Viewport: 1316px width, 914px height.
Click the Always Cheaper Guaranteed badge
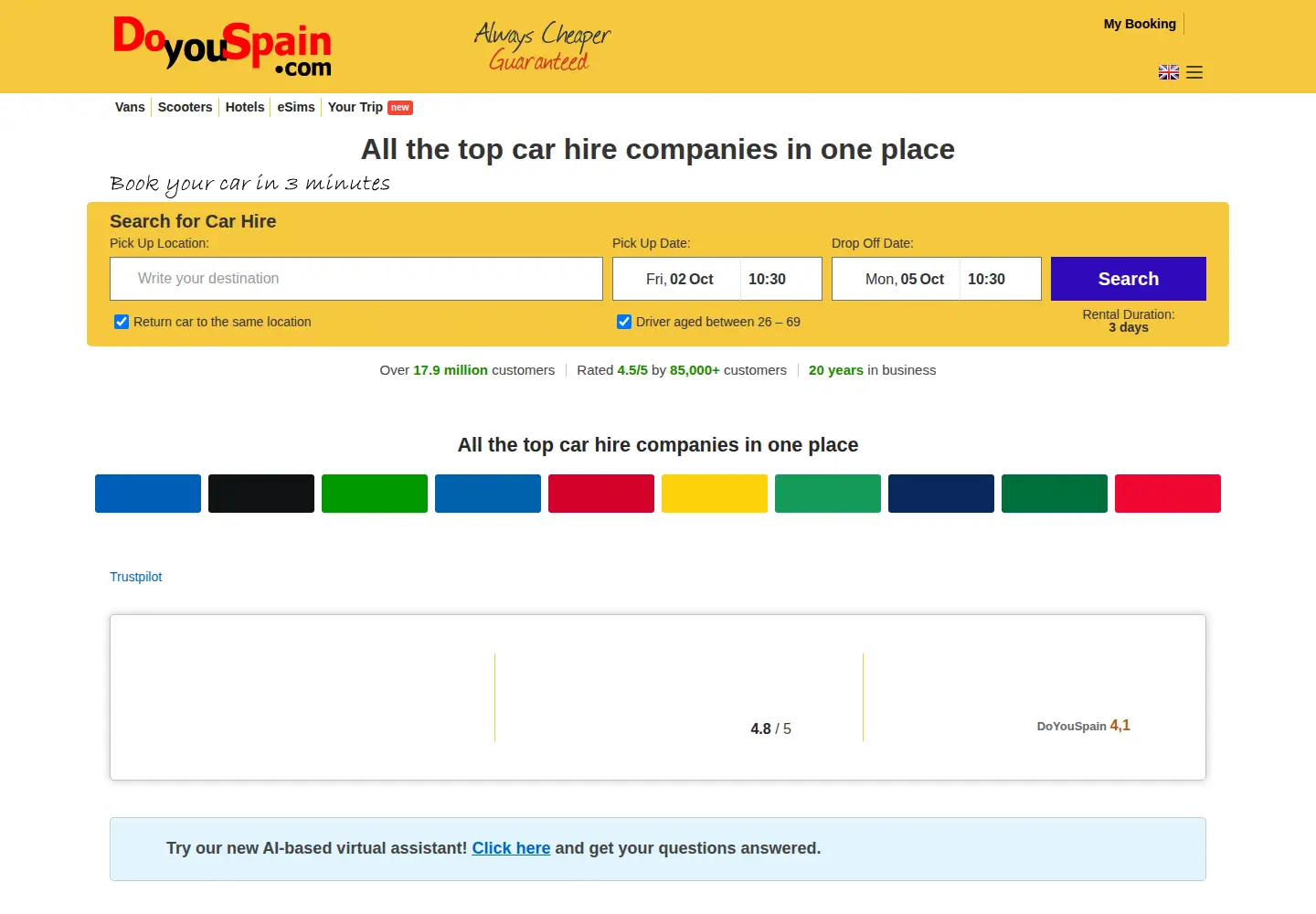coord(542,47)
